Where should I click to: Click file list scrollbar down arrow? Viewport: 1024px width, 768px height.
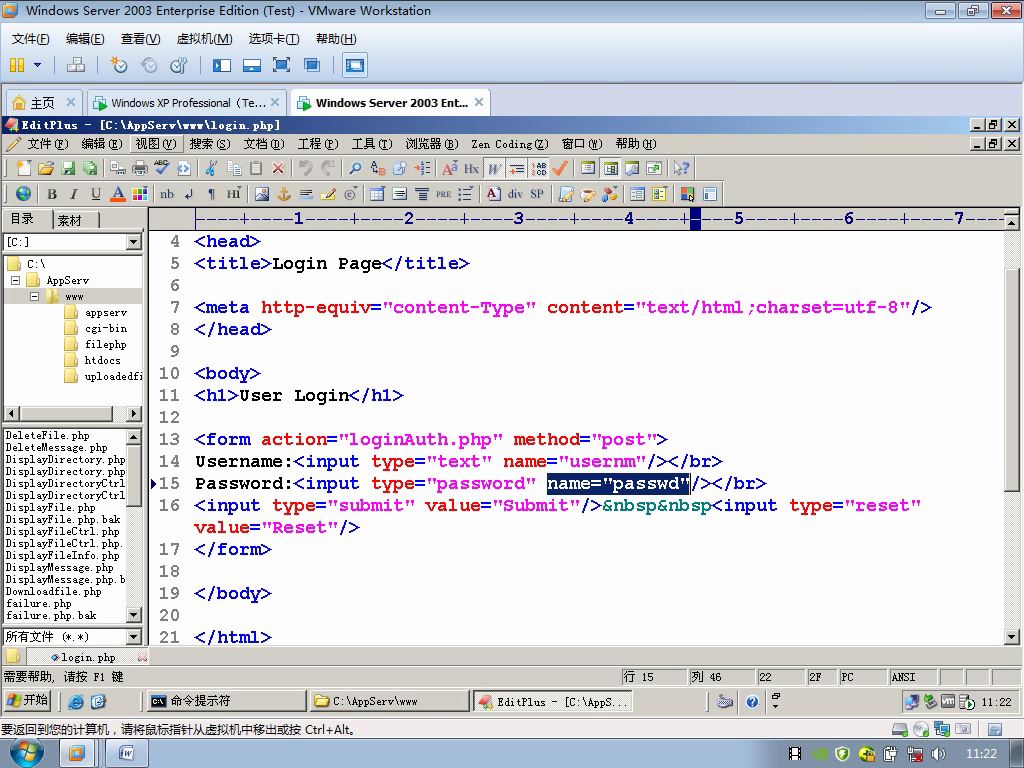pyautogui.click(x=133, y=615)
